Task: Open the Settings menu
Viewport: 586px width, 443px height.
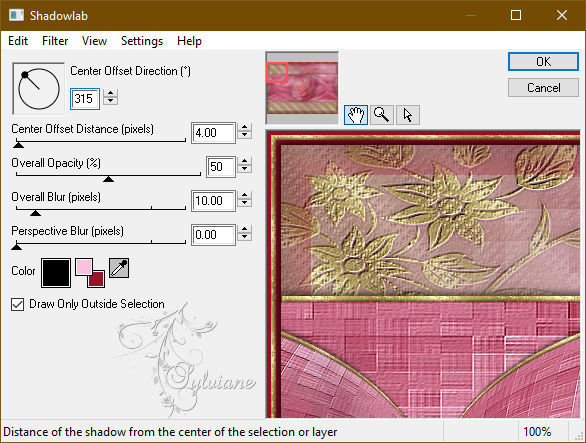Action: [x=142, y=41]
